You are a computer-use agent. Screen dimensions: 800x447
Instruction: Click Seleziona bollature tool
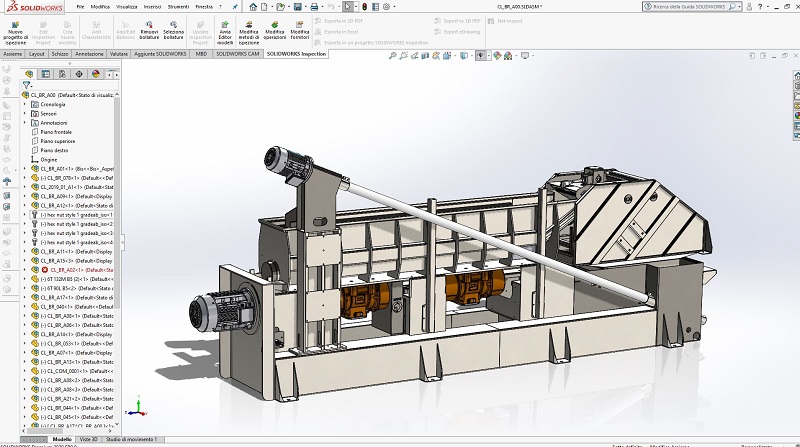coord(173,23)
